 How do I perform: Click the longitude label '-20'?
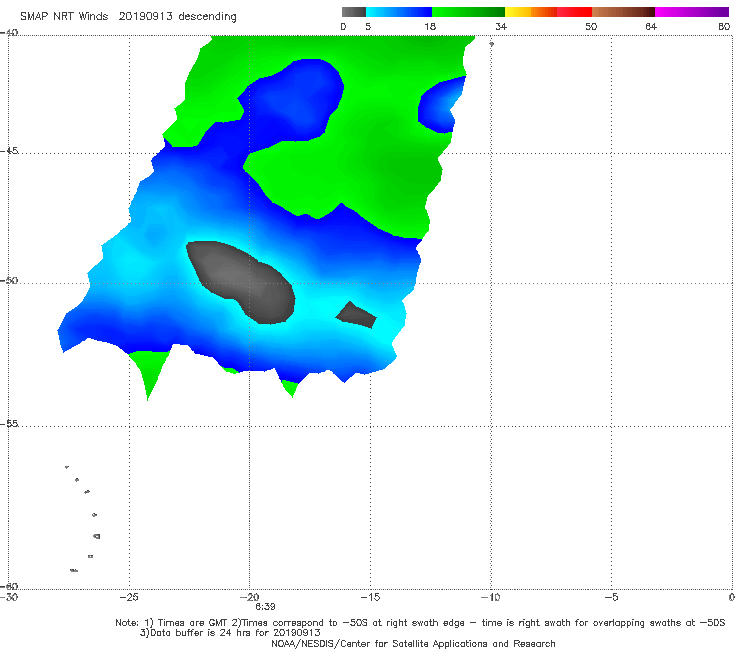pos(249,597)
